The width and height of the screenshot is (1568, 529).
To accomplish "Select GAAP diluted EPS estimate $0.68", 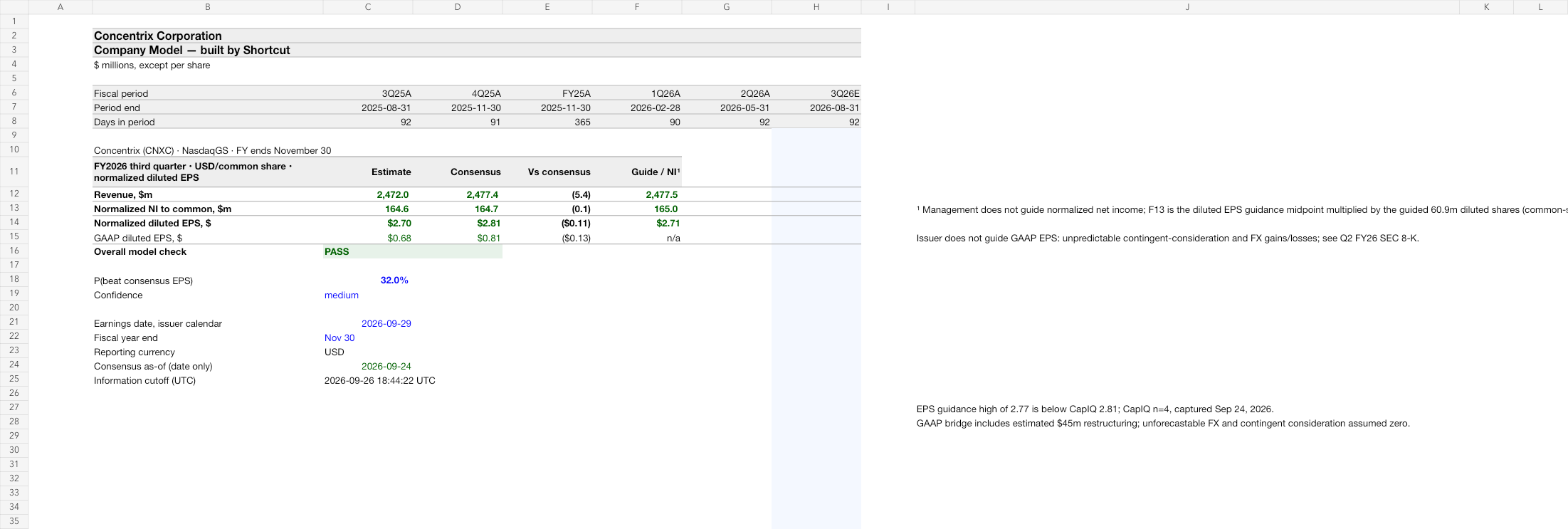I will tap(368, 238).
